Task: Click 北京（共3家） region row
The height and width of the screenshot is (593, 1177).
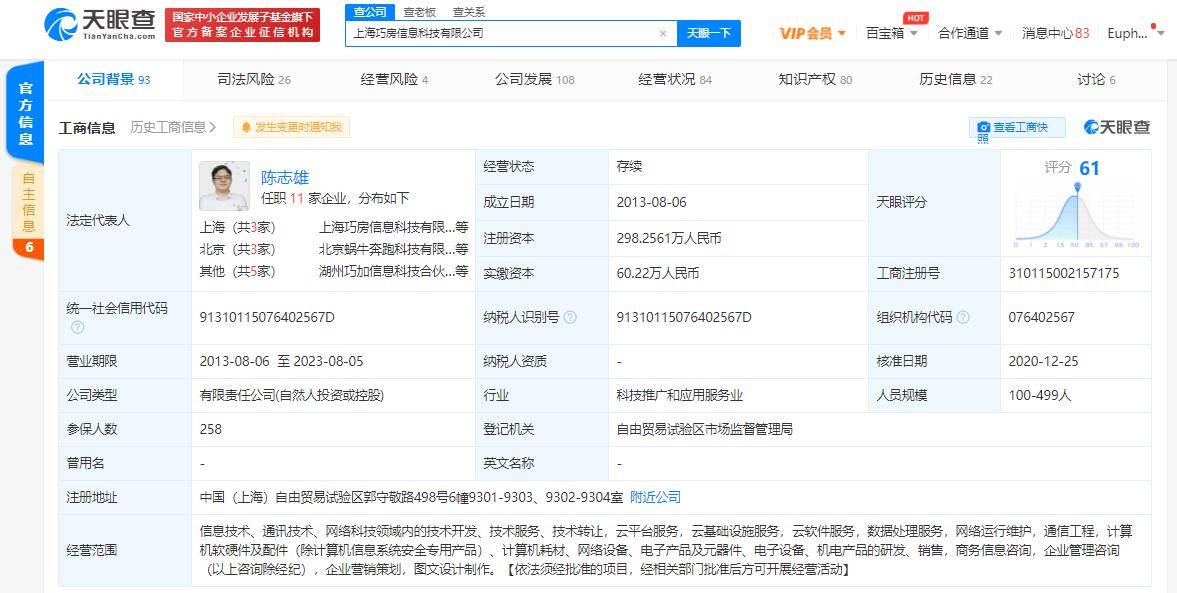Action: click(x=237, y=249)
